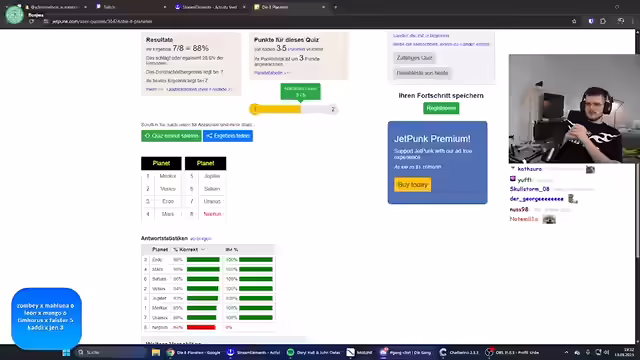Screen dimensions: 640x360
Task: Click the Uranus cell in planet table
Action: pyautogui.click(x=212, y=201)
